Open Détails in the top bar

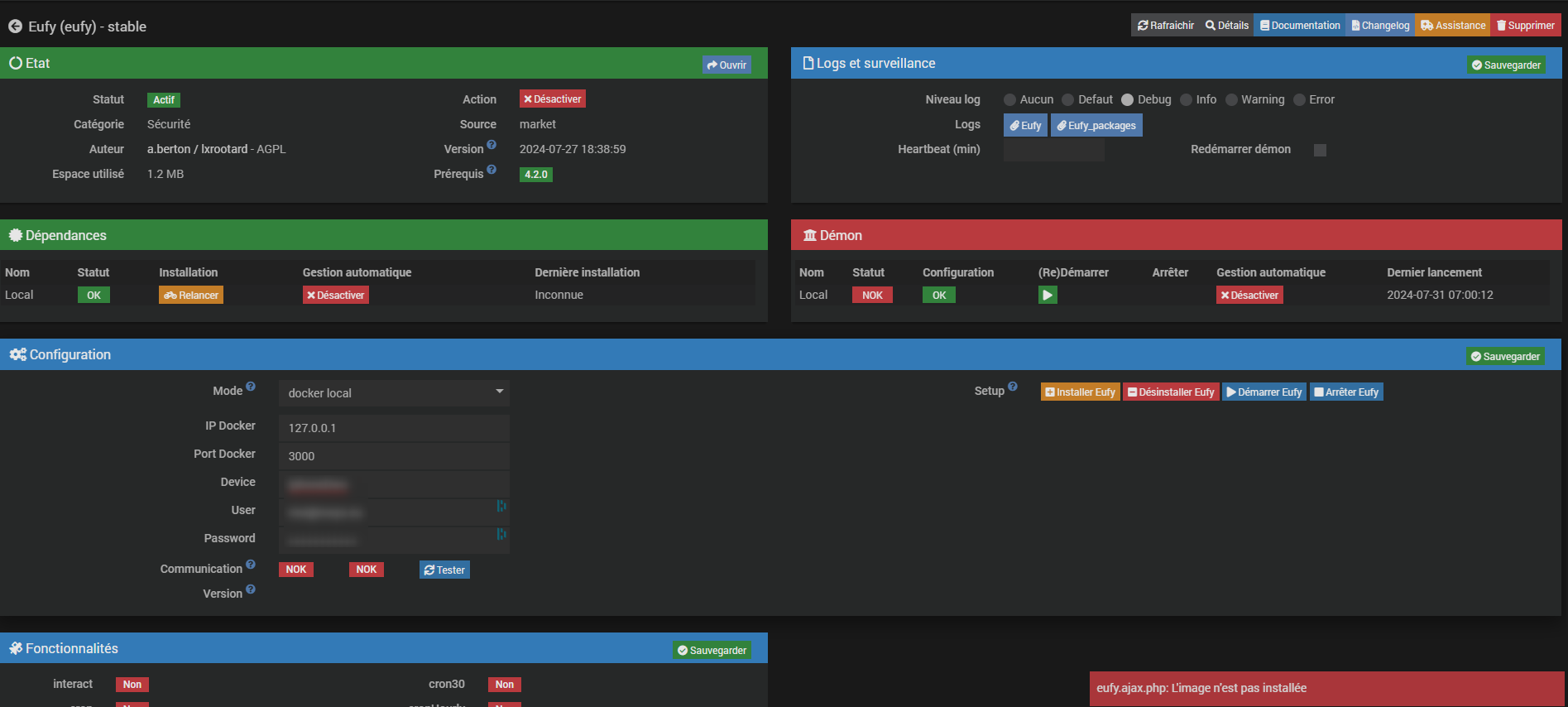[1226, 26]
